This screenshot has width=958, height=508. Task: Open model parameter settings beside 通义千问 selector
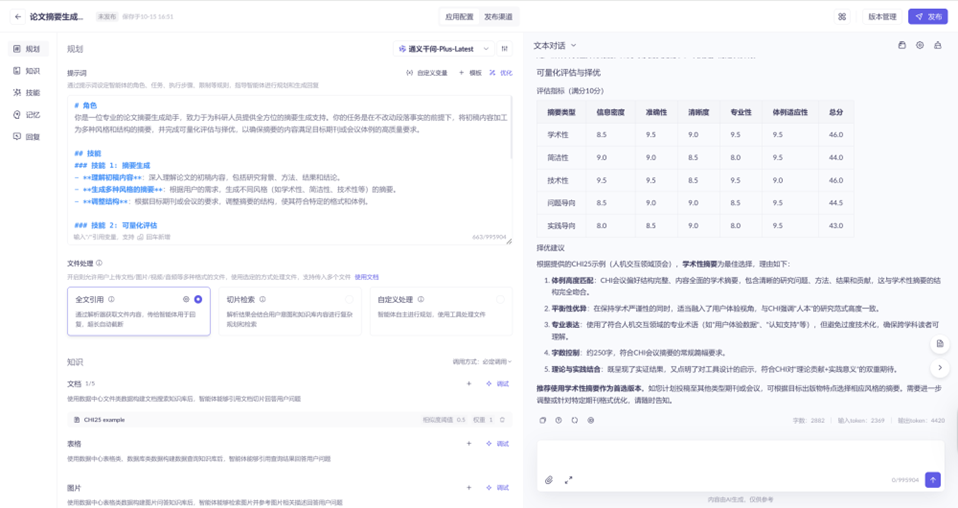pos(505,49)
